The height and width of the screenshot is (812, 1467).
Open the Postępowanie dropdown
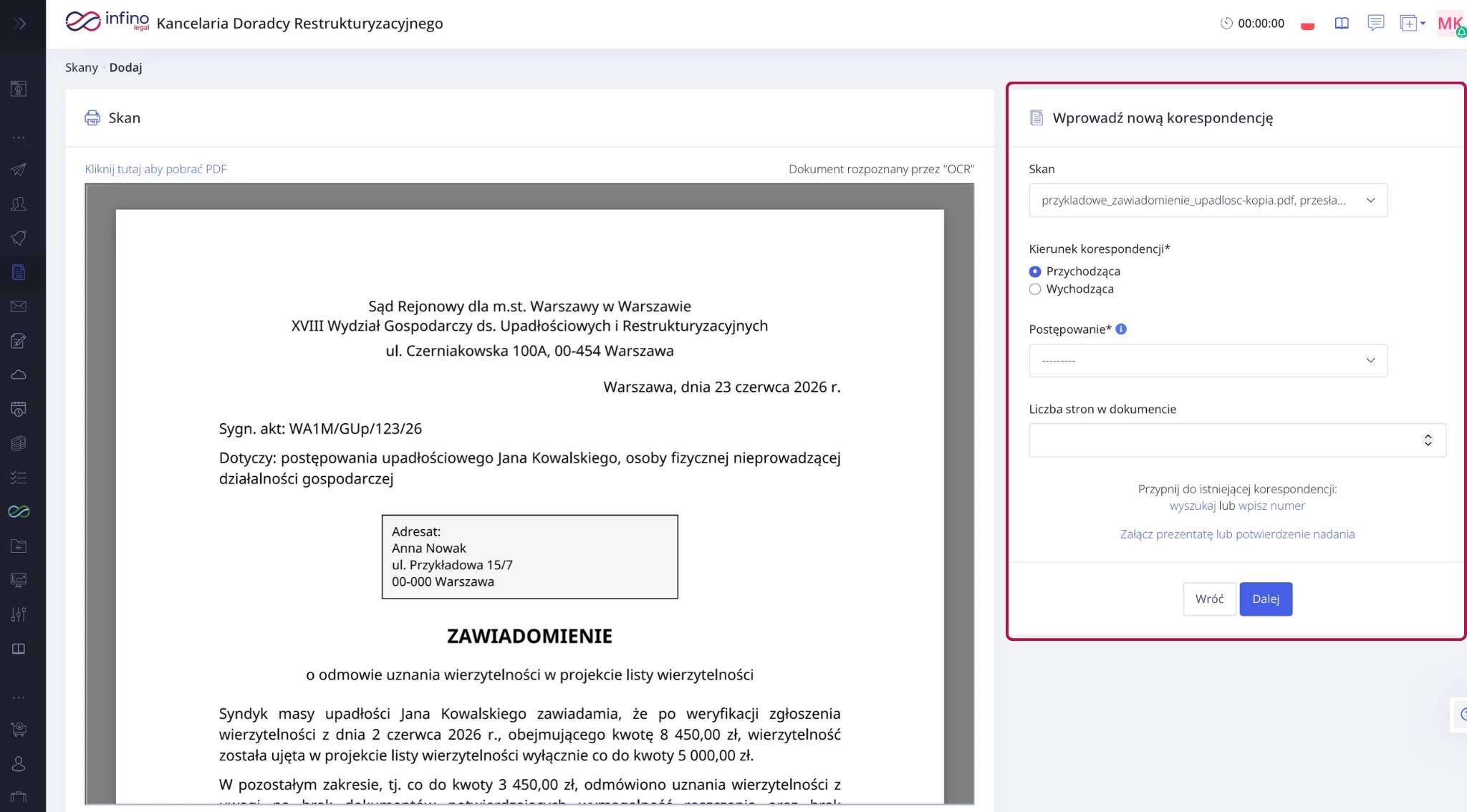1208,361
